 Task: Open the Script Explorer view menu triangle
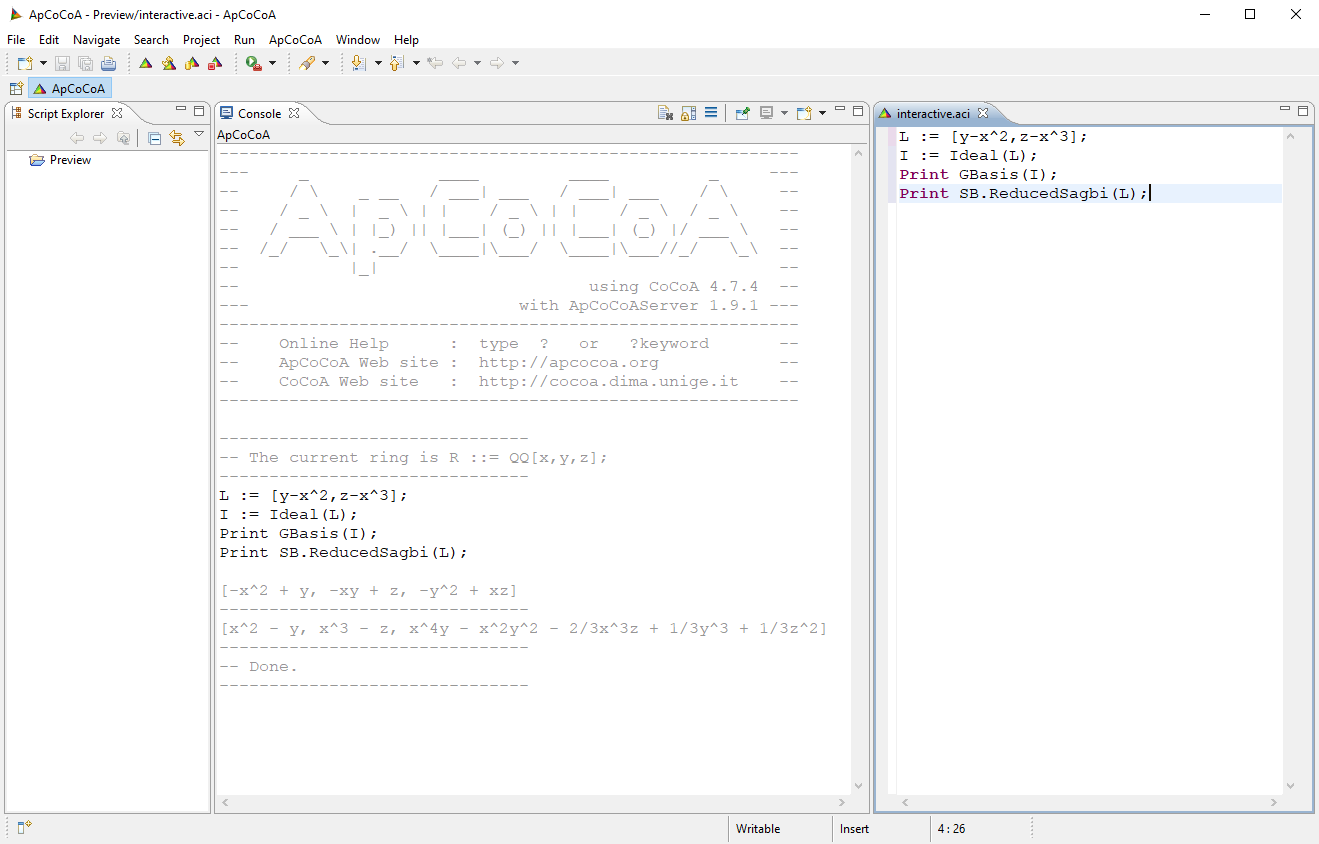[x=199, y=134]
